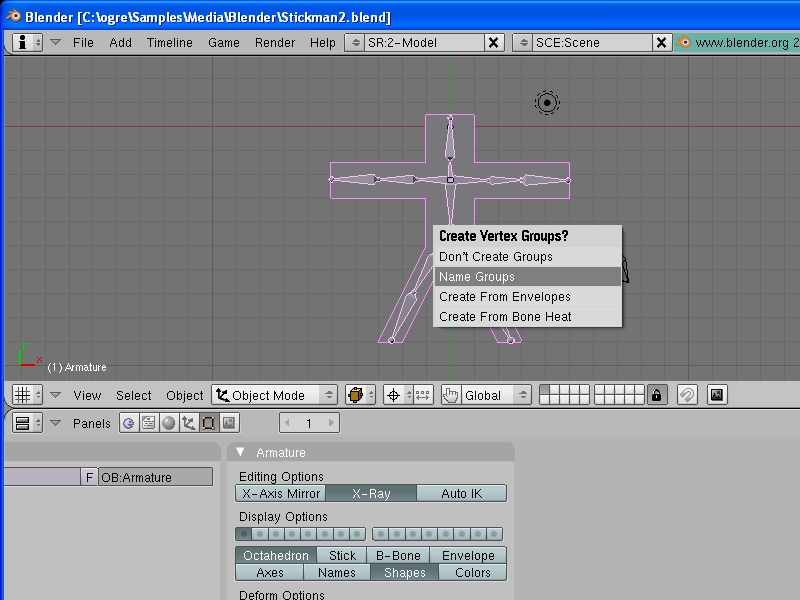Switch to Editing context icon
Viewport: 800px width, 600px height.
click(x=209, y=423)
